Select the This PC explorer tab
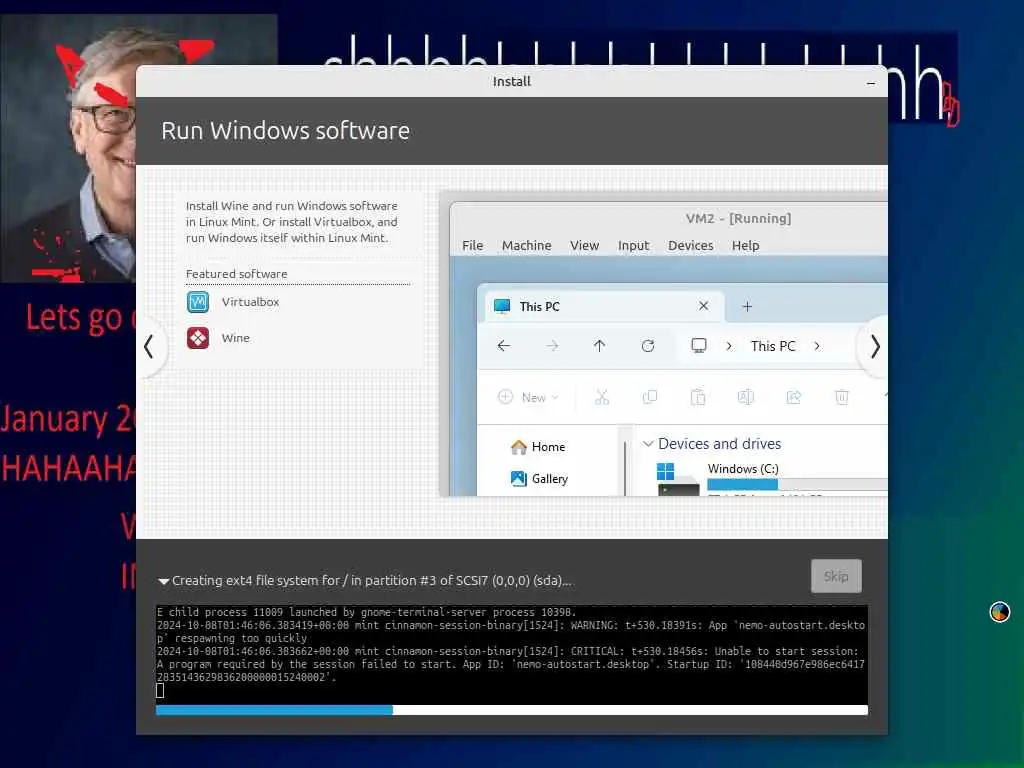Screen dimensions: 1024x768 tap(604, 306)
